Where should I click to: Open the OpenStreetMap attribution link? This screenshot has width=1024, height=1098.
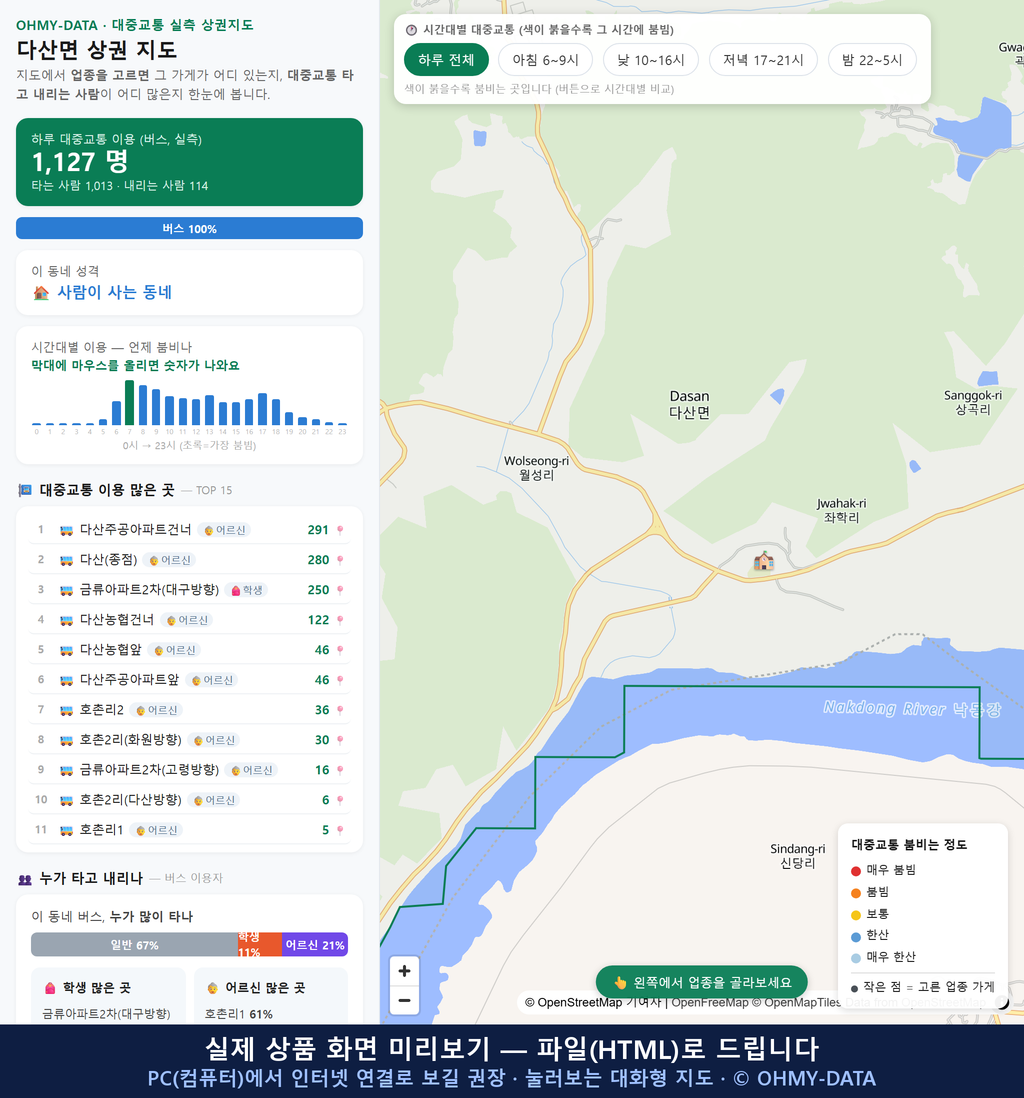(573, 1003)
